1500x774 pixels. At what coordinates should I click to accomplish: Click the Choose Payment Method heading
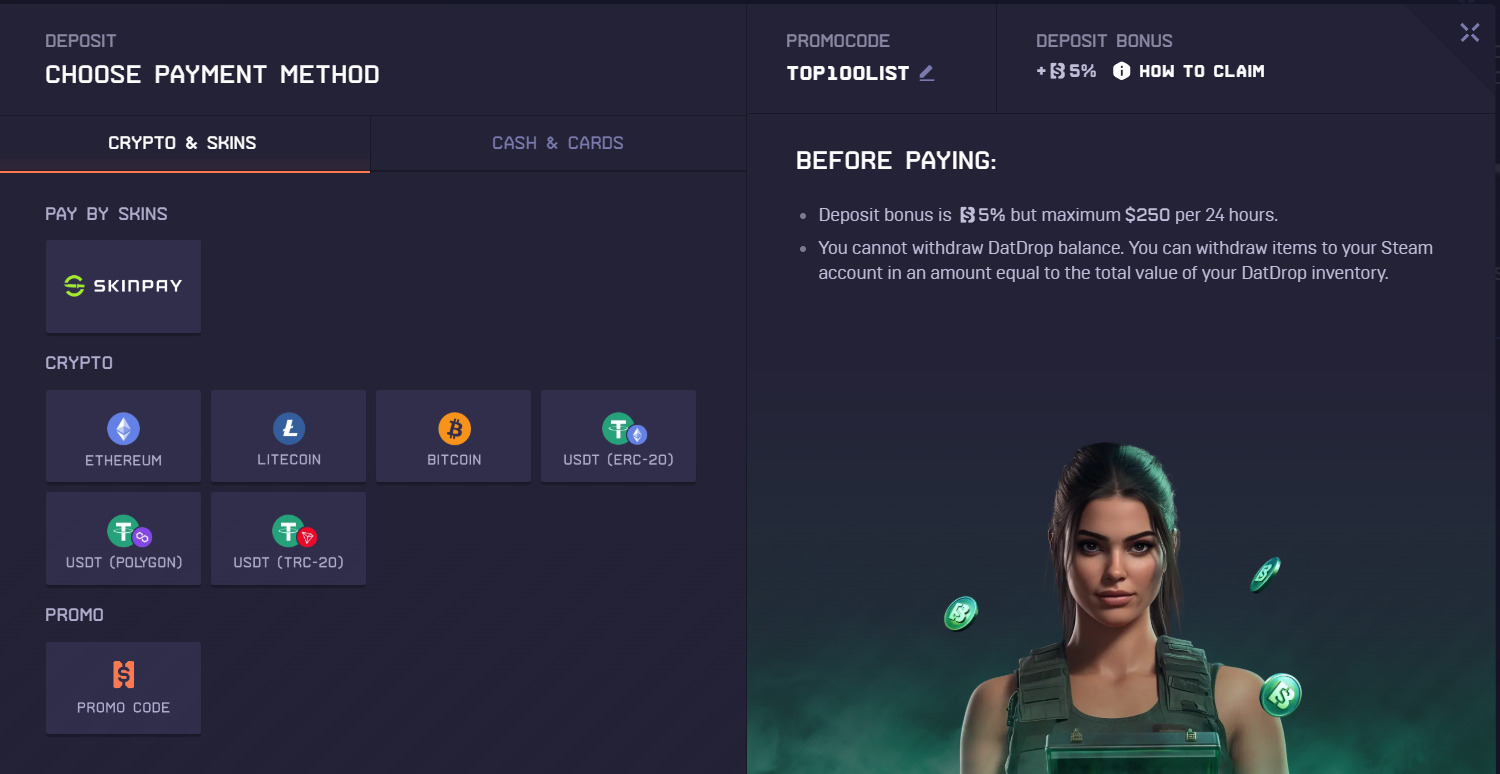click(x=212, y=74)
